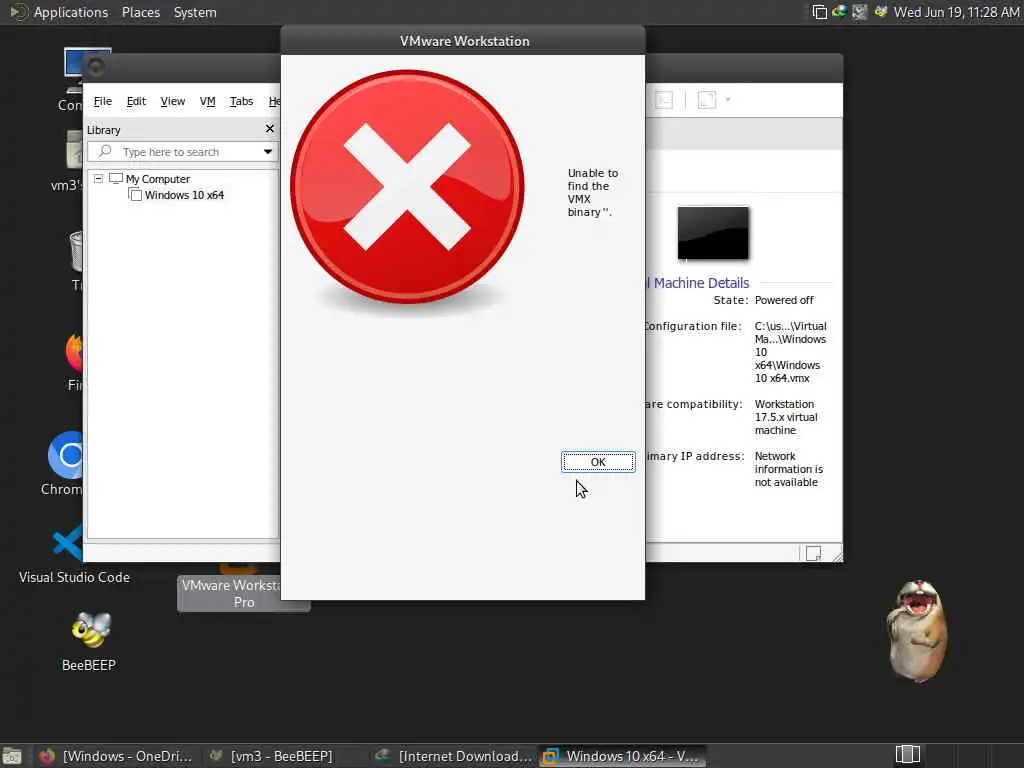The height and width of the screenshot is (768, 1024).
Task: Click the VM screen thumbnail preview
Action: click(713, 233)
